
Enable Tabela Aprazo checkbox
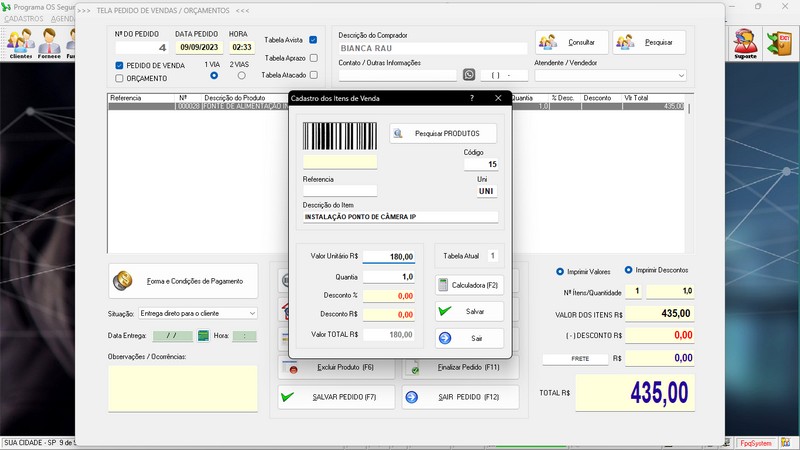313,58
